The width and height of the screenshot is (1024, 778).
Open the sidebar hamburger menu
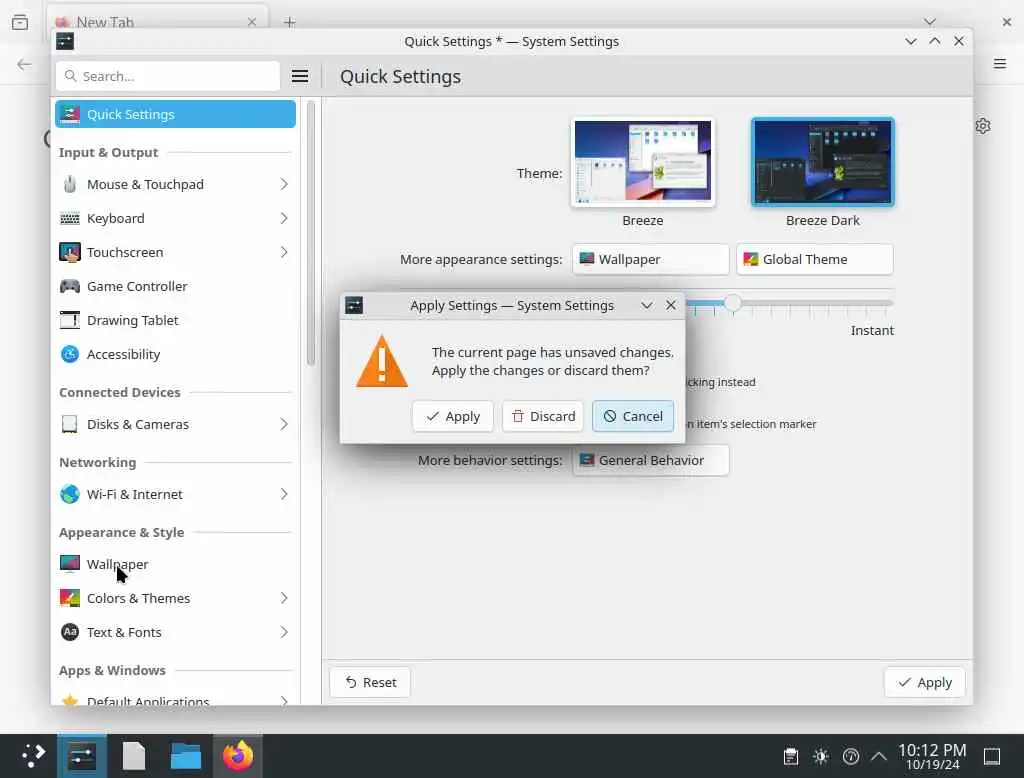(300, 76)
